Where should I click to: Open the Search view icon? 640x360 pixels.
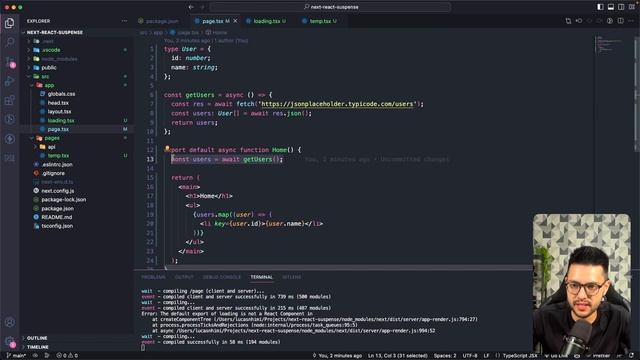point(9,42)
